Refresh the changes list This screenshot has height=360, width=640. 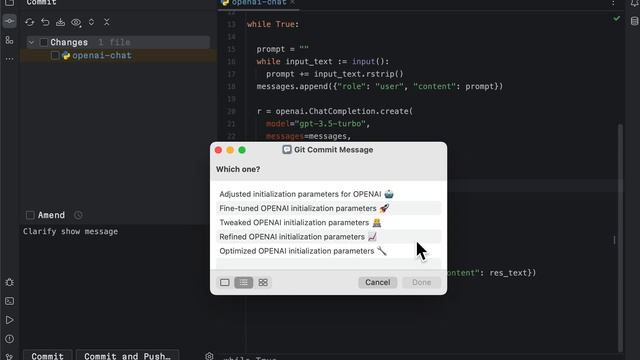pos(29,22)
